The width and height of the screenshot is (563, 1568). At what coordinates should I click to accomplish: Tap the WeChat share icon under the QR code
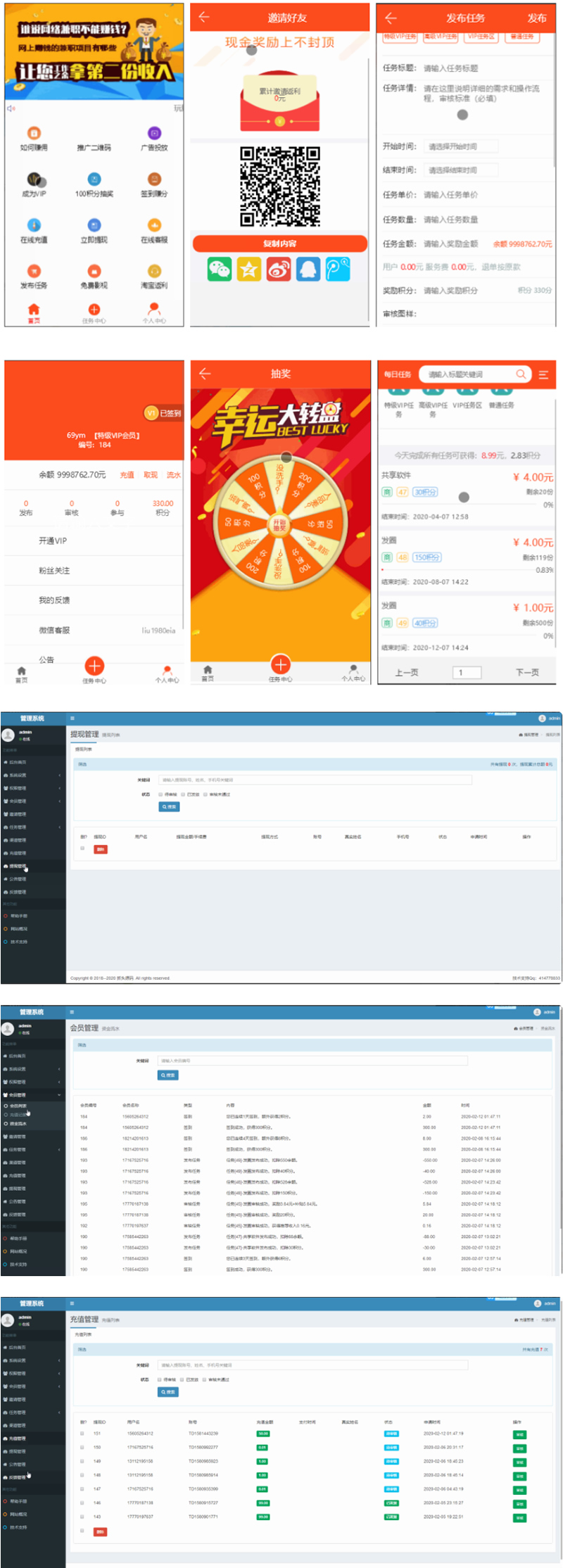point(220,269)
